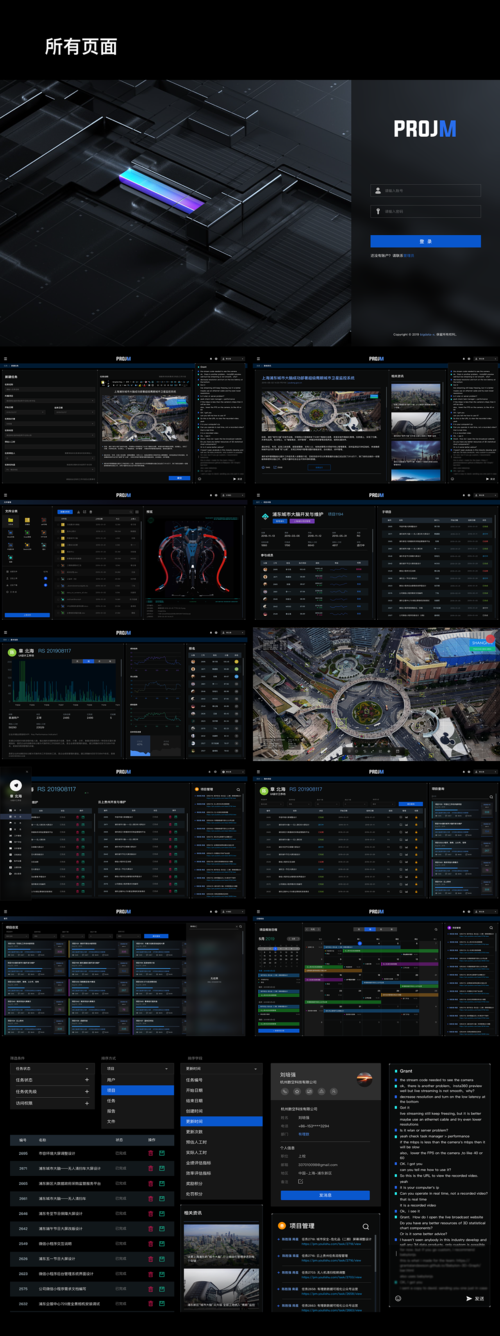Click the send arrow icon in chat panel
Screen dimensions: 500x1336
click(x=467, y=1298)
